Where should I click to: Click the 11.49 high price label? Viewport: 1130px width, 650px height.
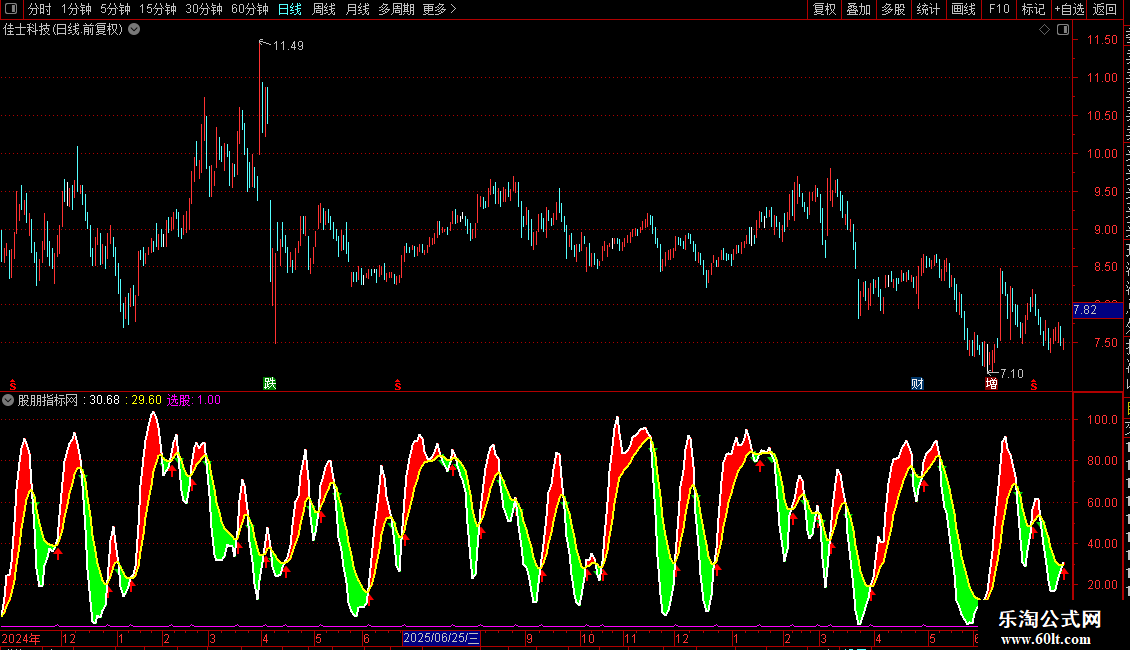(288, 46)
